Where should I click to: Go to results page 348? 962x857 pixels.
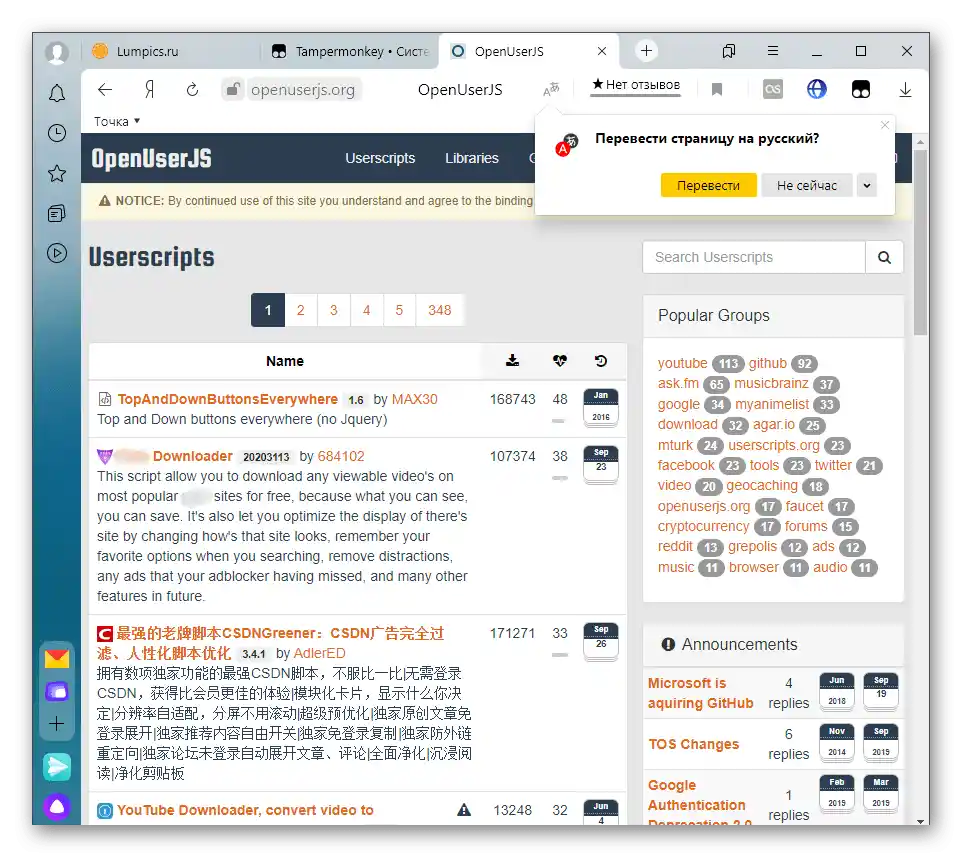[x=439, y=310]
